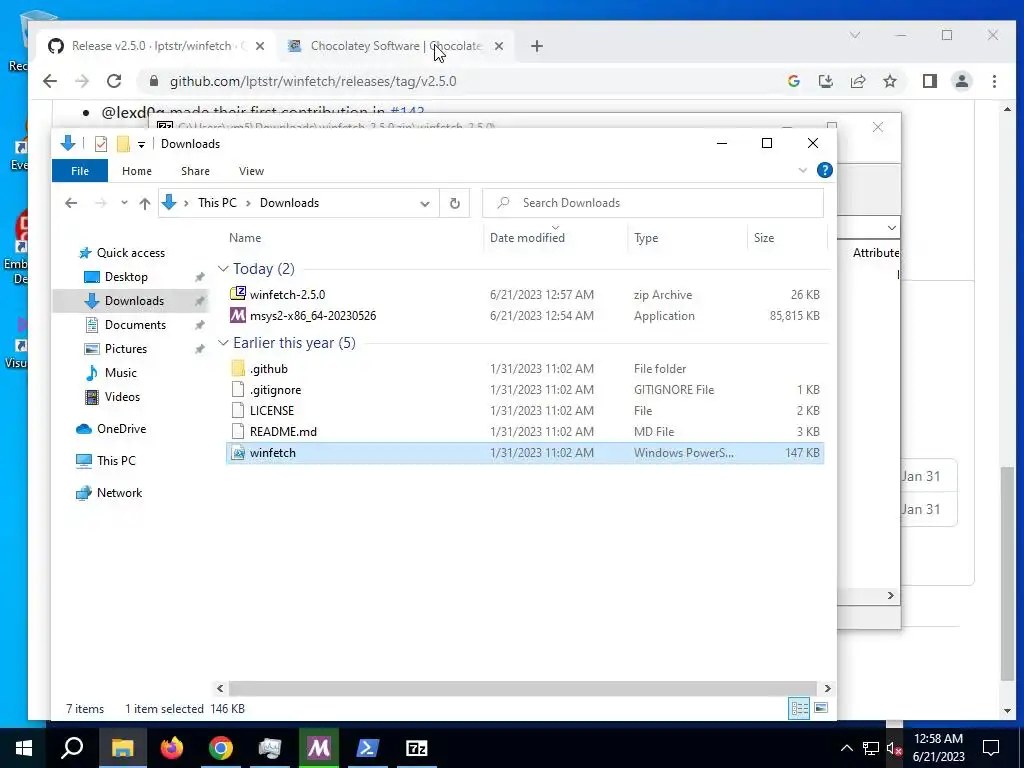
Task: Go up one folder level
Action: (x=145, y=203)
